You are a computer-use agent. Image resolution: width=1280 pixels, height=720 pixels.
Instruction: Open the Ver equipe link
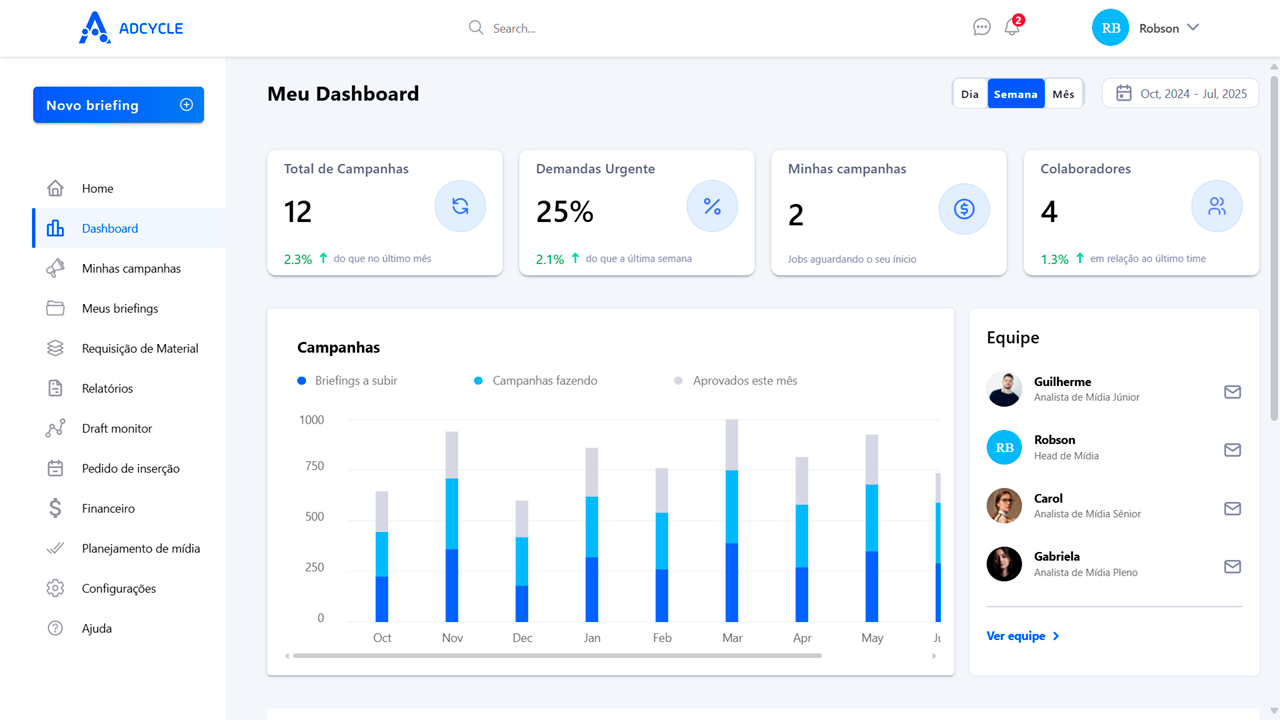point(1022,636)
